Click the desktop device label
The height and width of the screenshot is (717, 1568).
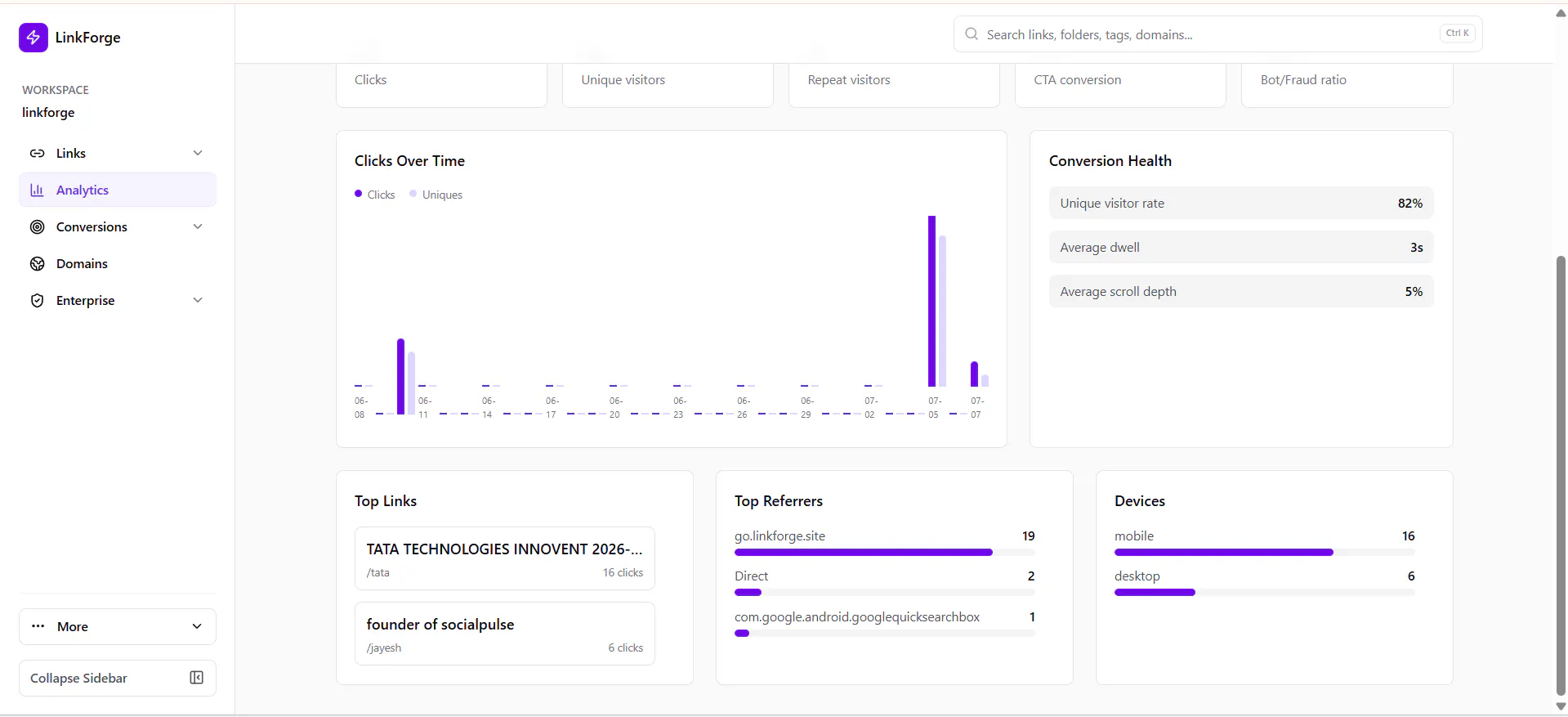[x=1137, y=576]
